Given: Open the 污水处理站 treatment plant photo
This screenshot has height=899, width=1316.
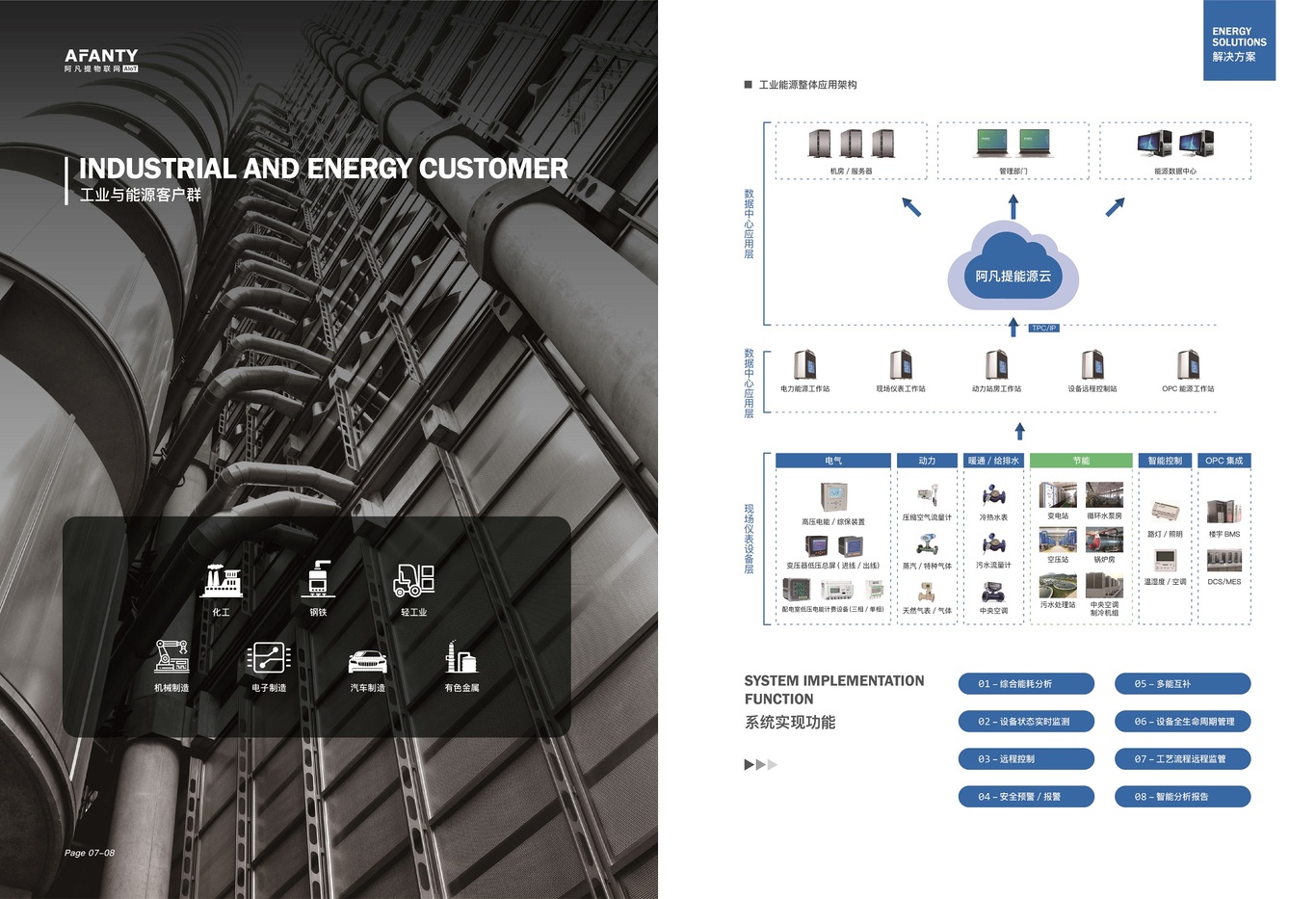Looking at the screenshot, I should 1058,585.
